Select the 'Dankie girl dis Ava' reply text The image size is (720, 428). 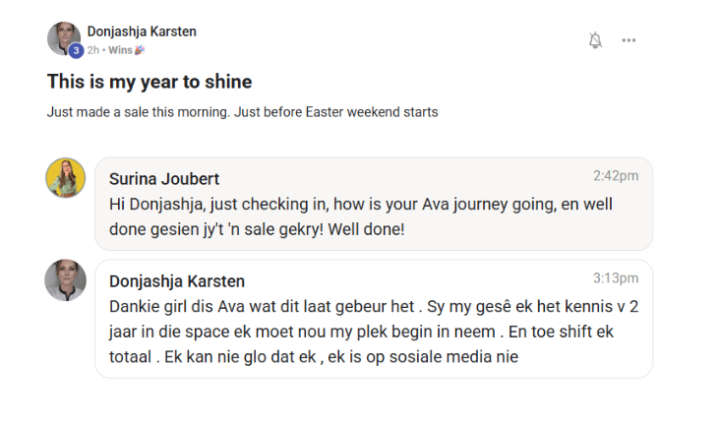[x=374, y=332]
